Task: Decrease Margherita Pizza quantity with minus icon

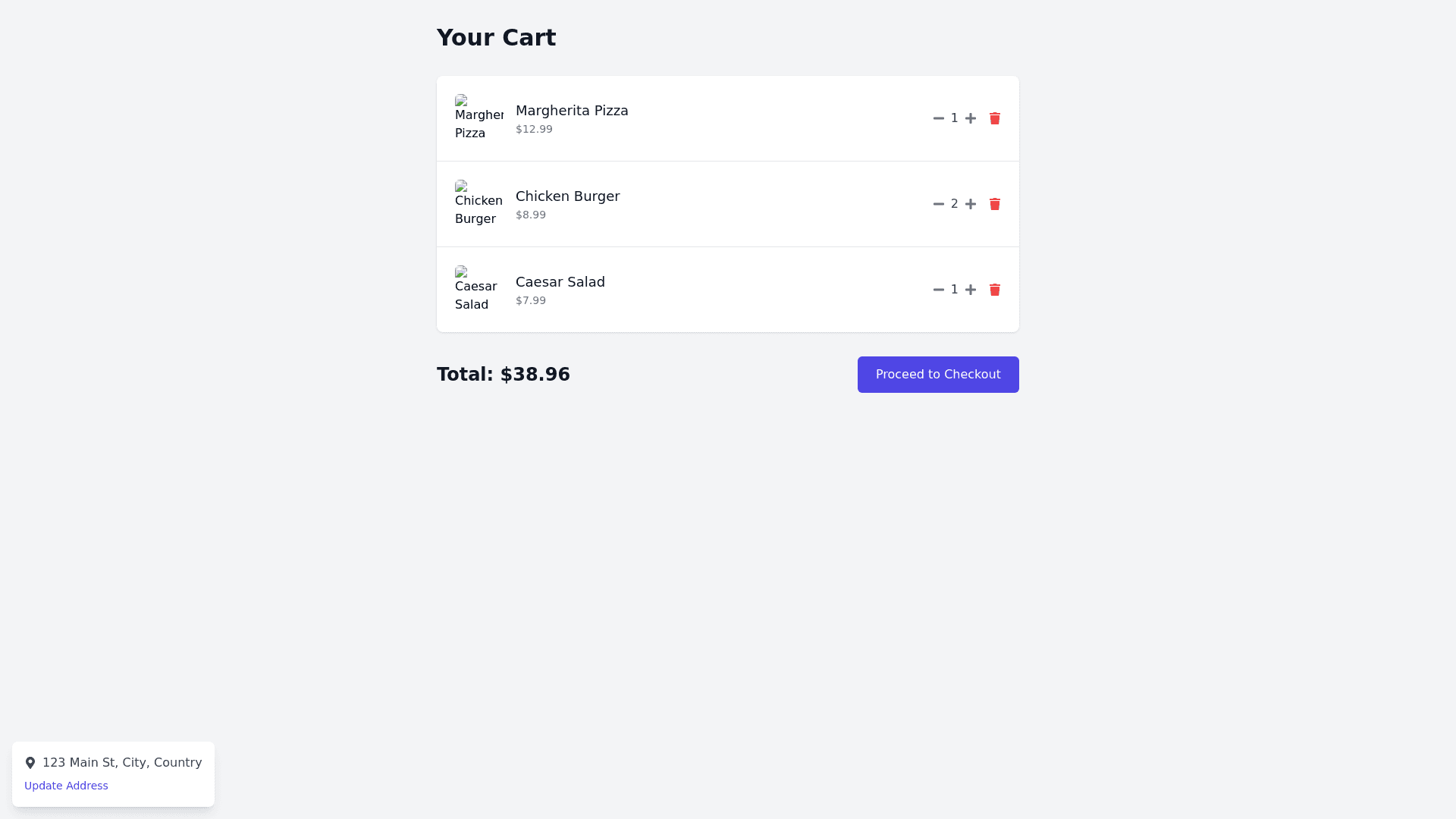Action: [x=939, y=118]
